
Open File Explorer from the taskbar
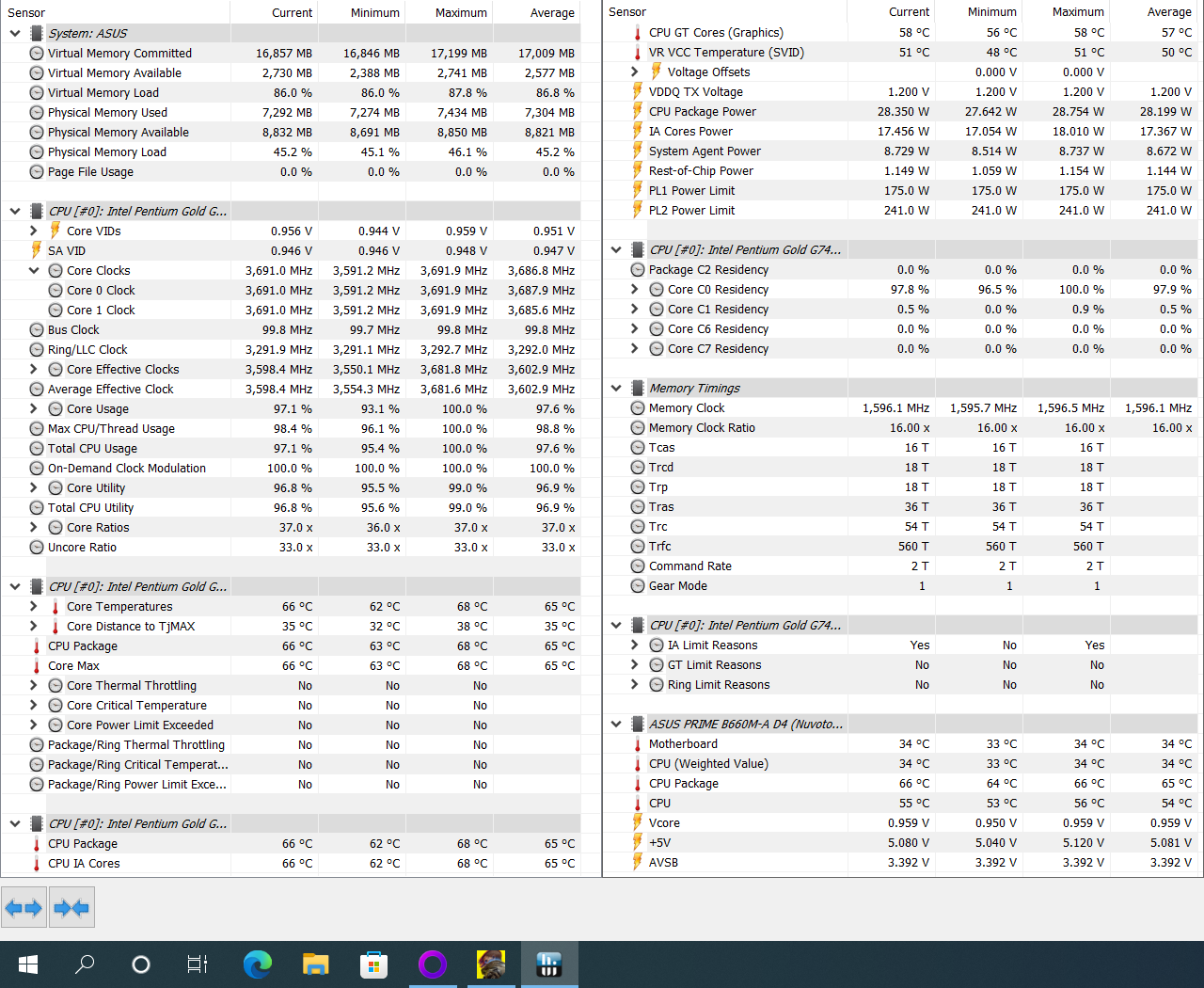pos(316,964)
